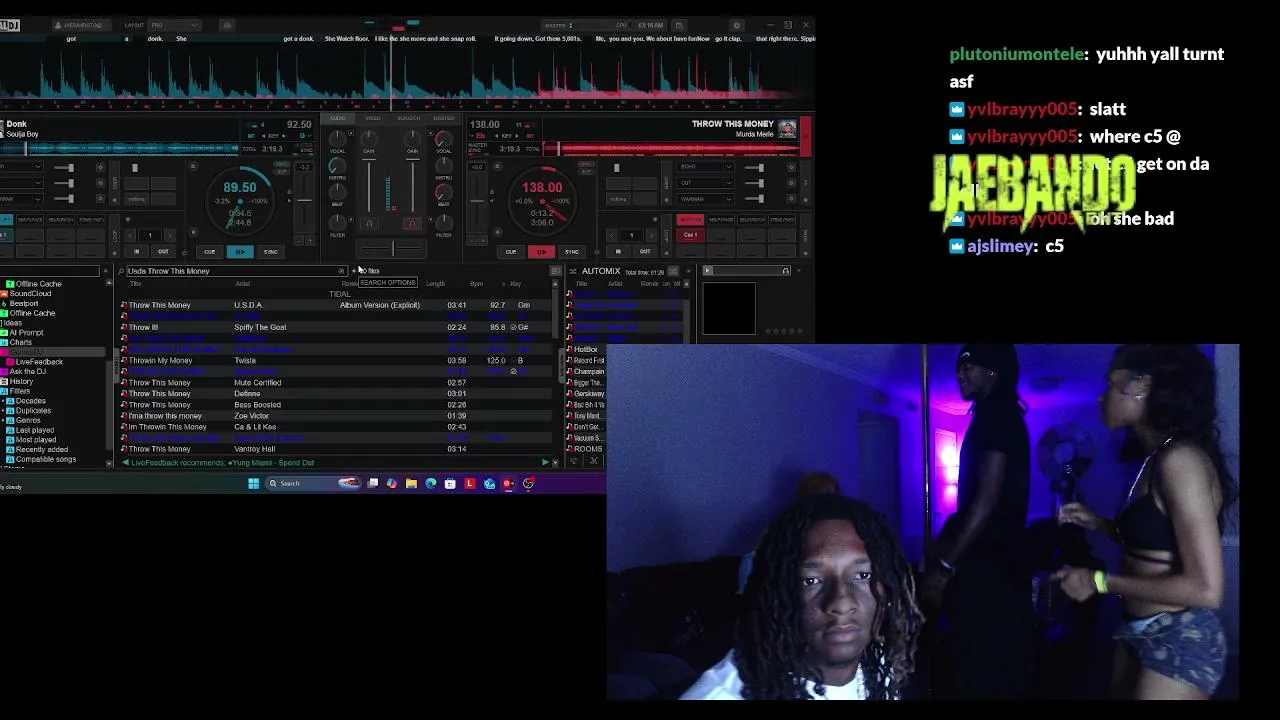Sort tracks by Length column
The image size is (1280, 720).
435,284
